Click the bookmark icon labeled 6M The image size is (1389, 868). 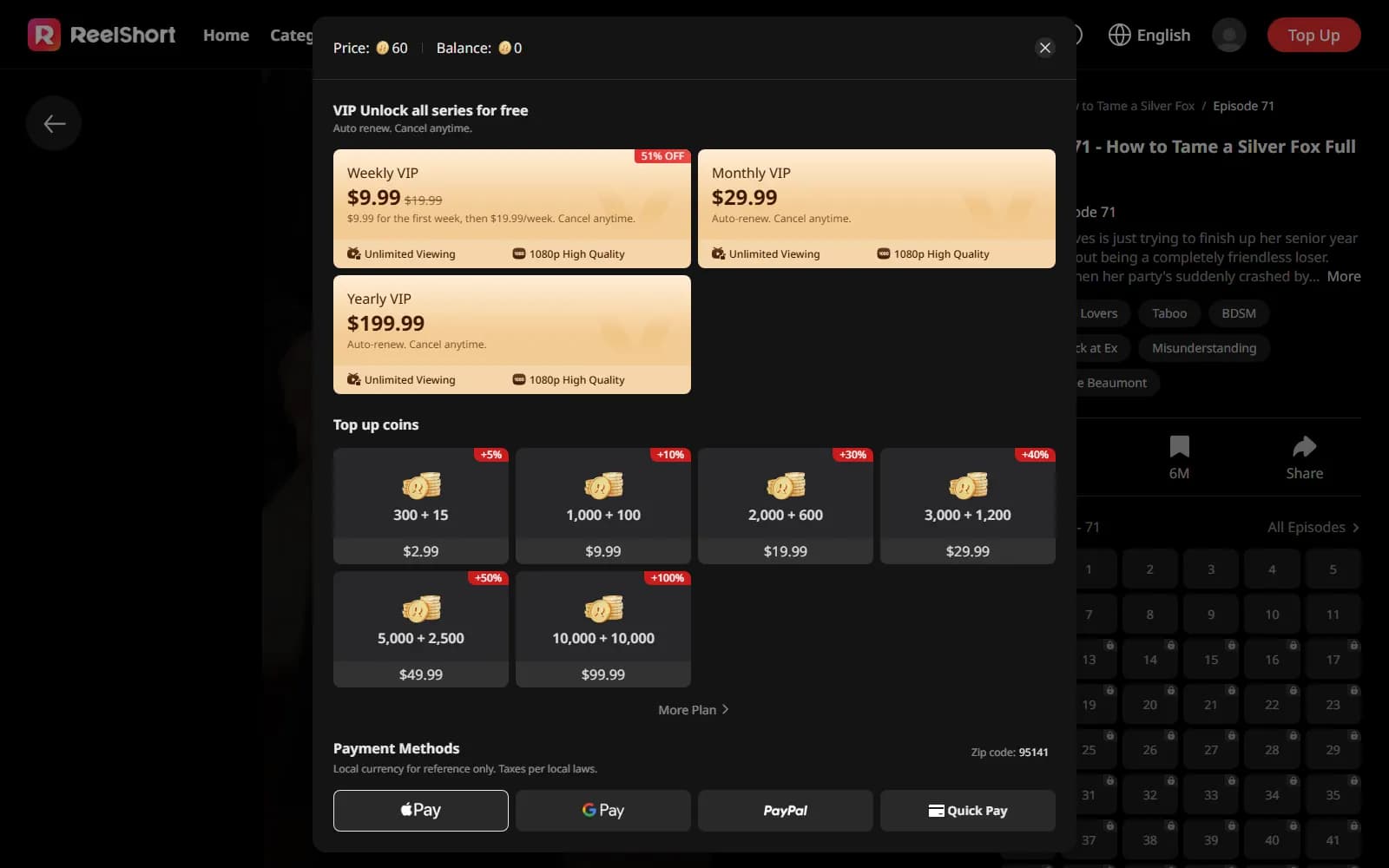pos(1179,447)
